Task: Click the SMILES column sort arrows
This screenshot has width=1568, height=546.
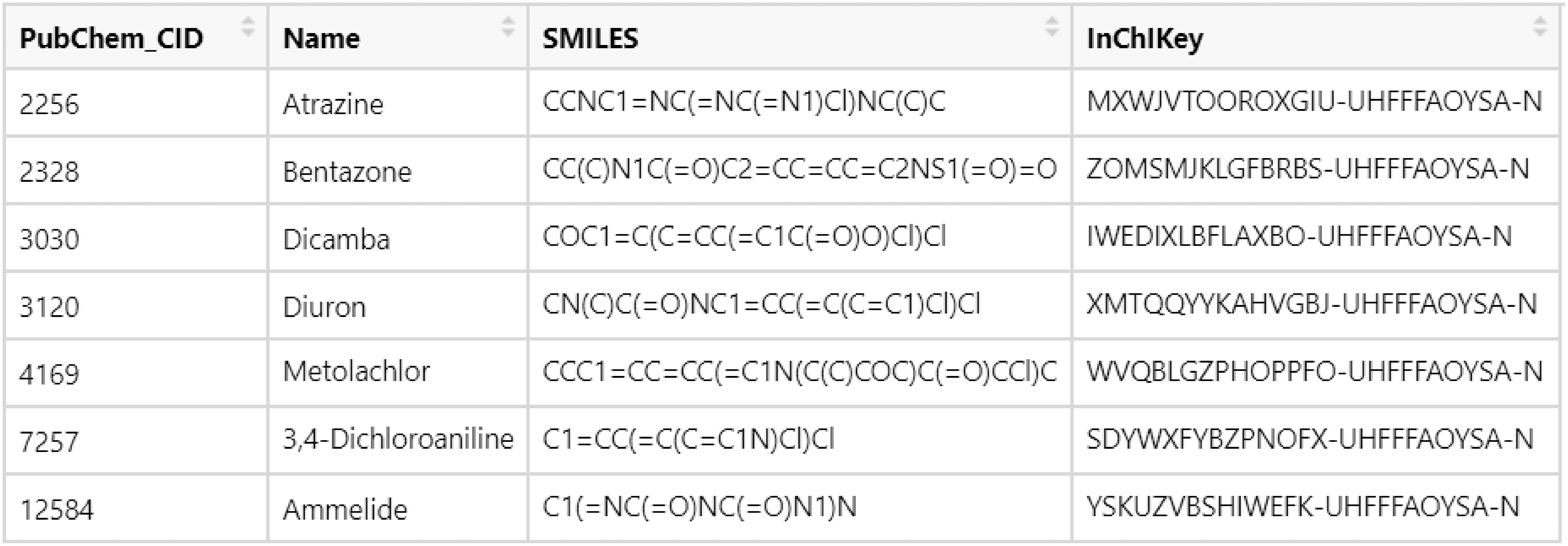Action: click(1051, 27)
